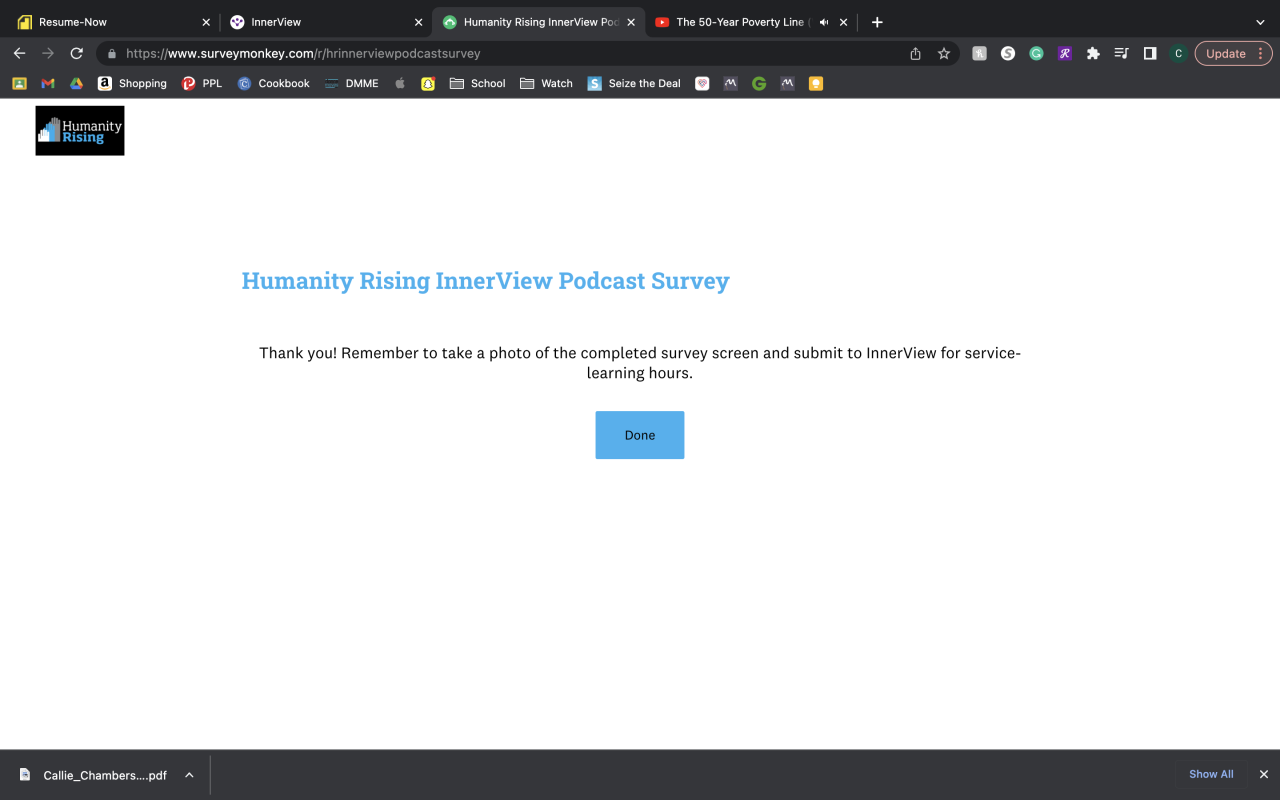This screenshot has width=1280, height=800.
Task: Click the Humanity Rising InnerView Podcast Survey heading
Action: (485, 281)
